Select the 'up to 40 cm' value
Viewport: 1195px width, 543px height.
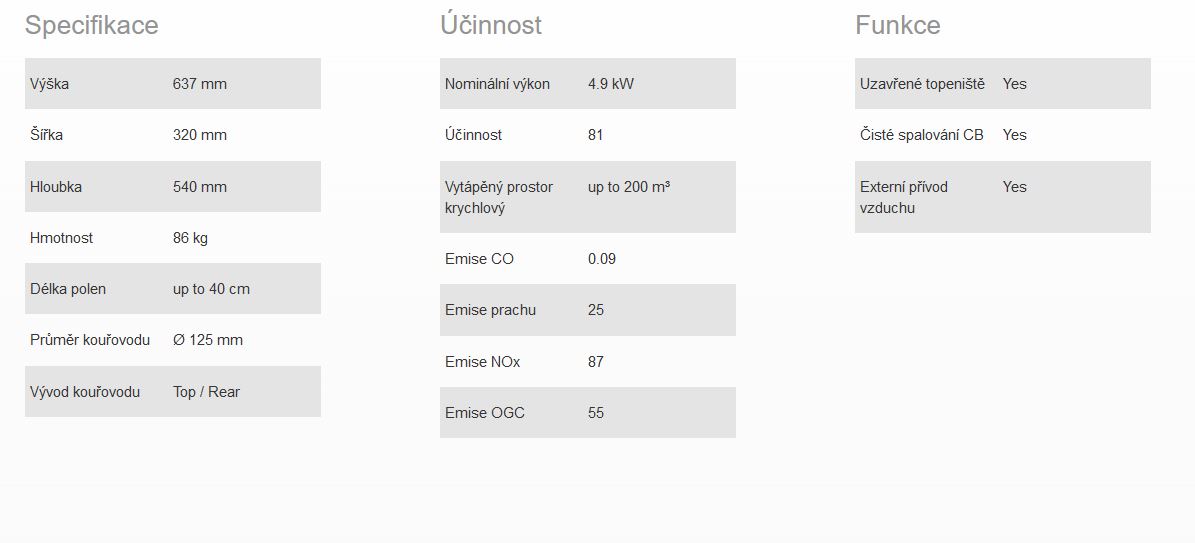211,289
